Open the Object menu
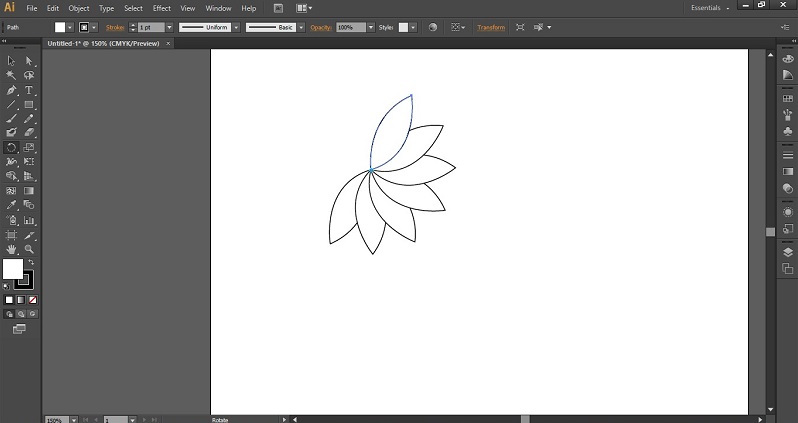This screenshot has width=798, height=423. coord(79,8)
